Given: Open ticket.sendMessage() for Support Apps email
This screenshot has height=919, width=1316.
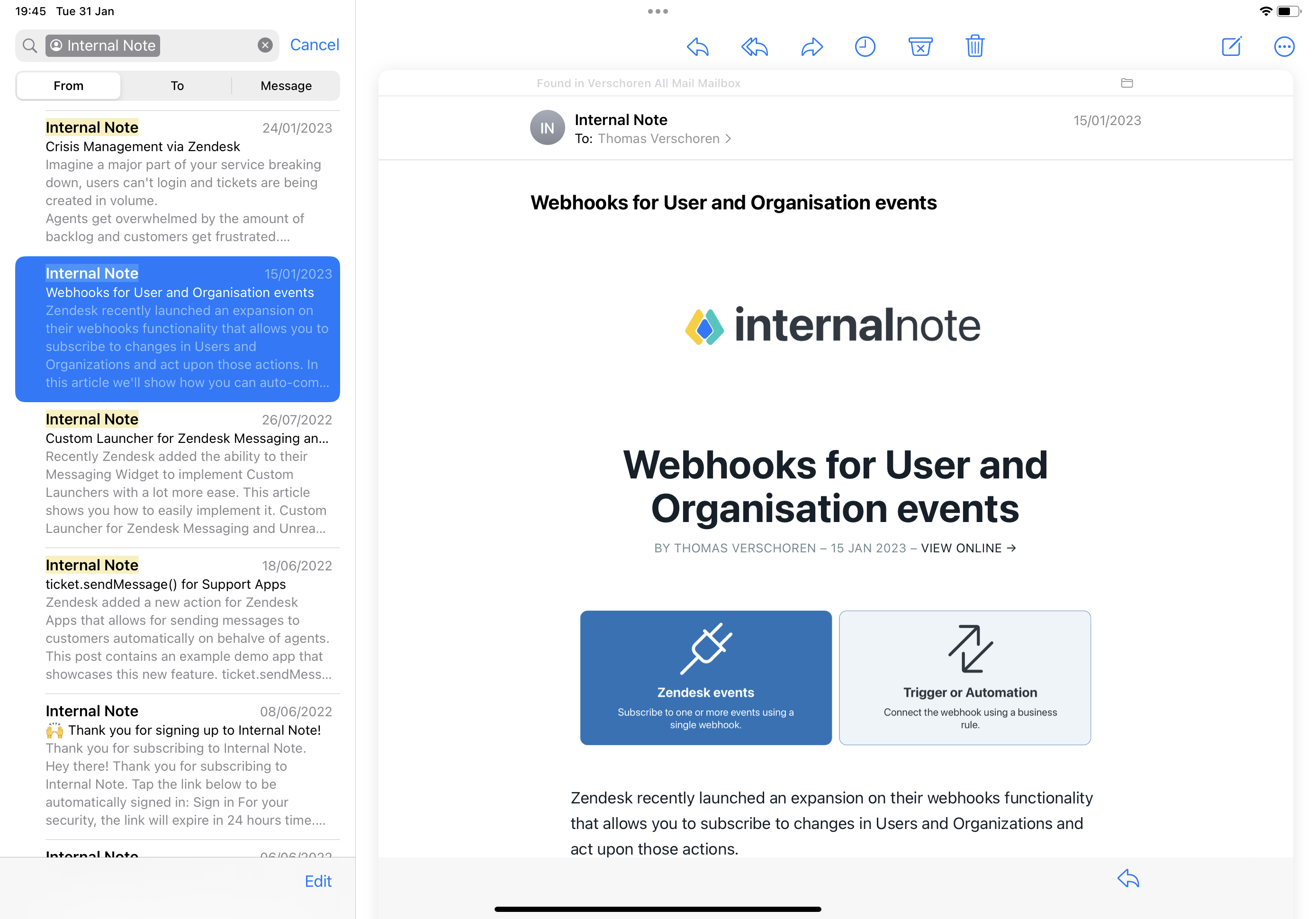Looking at the screenshot, I should click(178, 620).
